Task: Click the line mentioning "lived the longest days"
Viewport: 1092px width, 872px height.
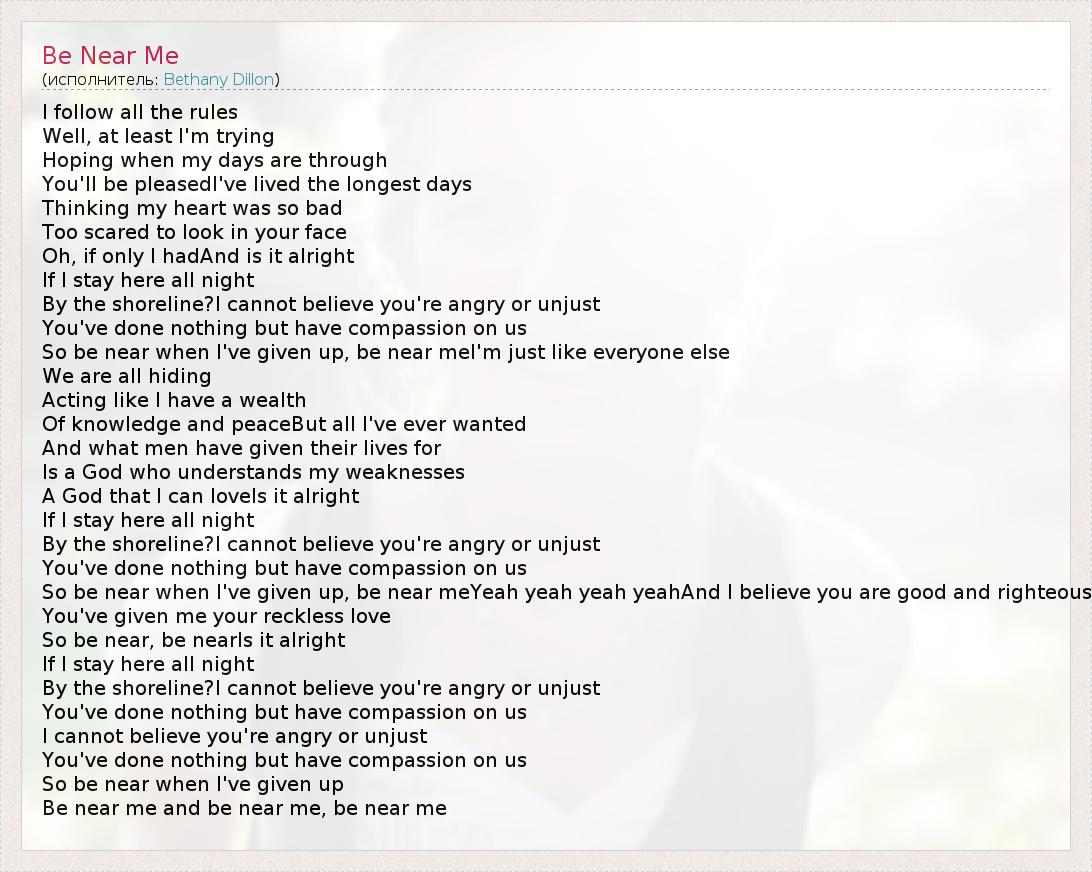Action: [257, 184]
